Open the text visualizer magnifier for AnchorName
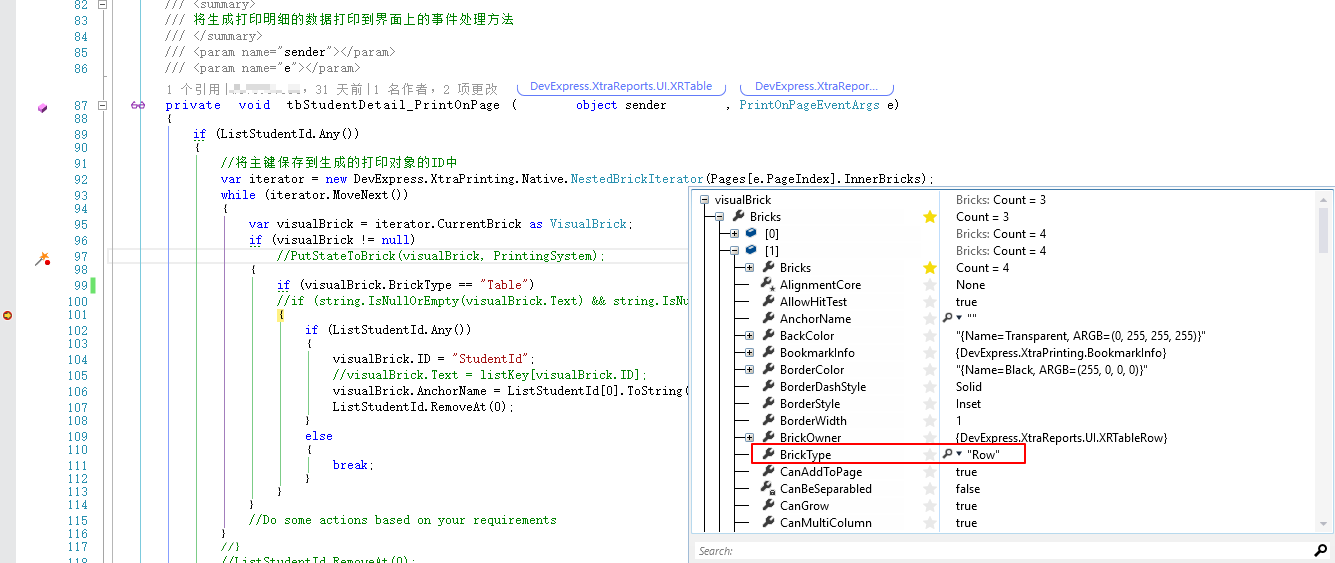 (947, 319)
